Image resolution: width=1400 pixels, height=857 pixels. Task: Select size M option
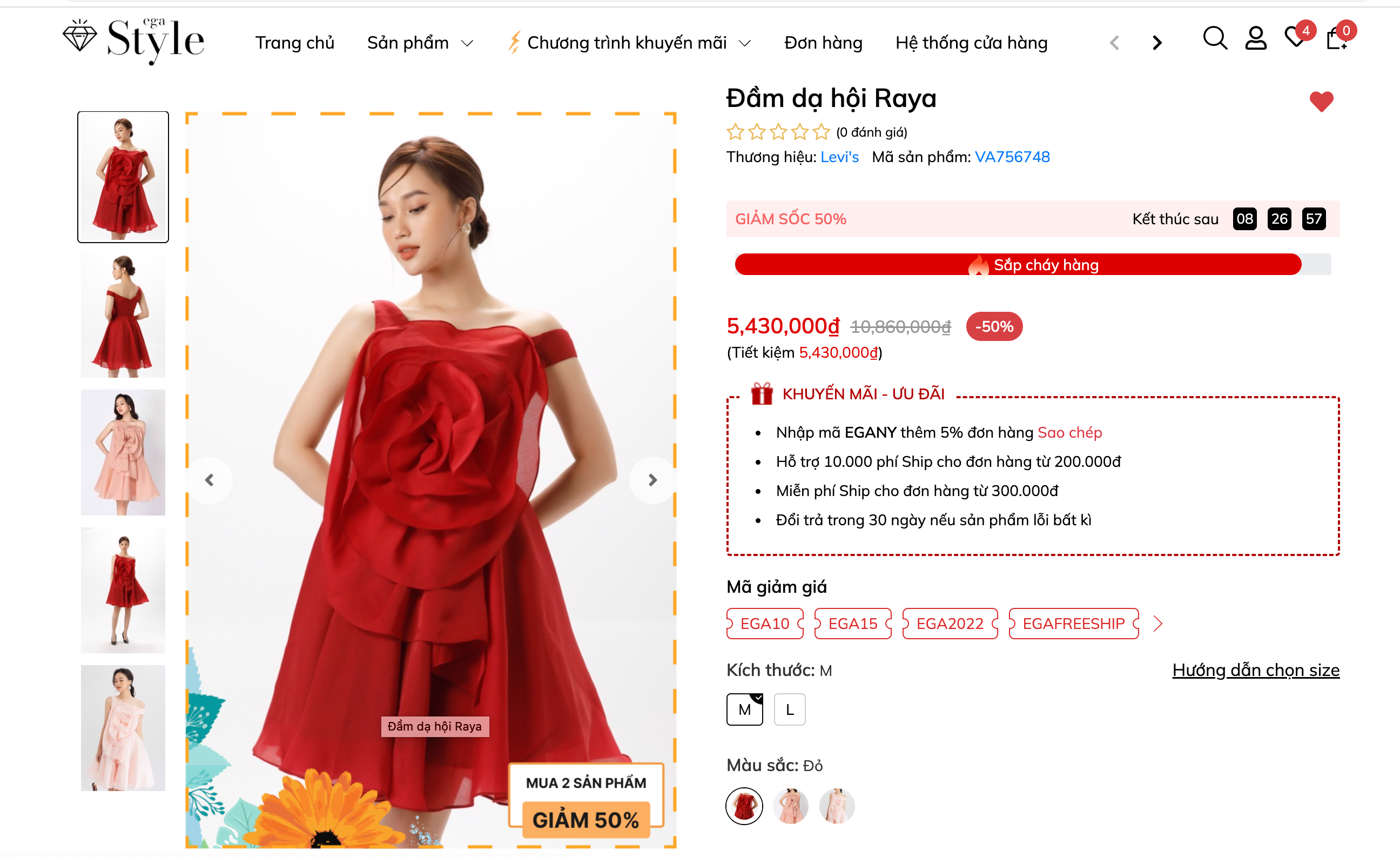click(x=744, y=709)
